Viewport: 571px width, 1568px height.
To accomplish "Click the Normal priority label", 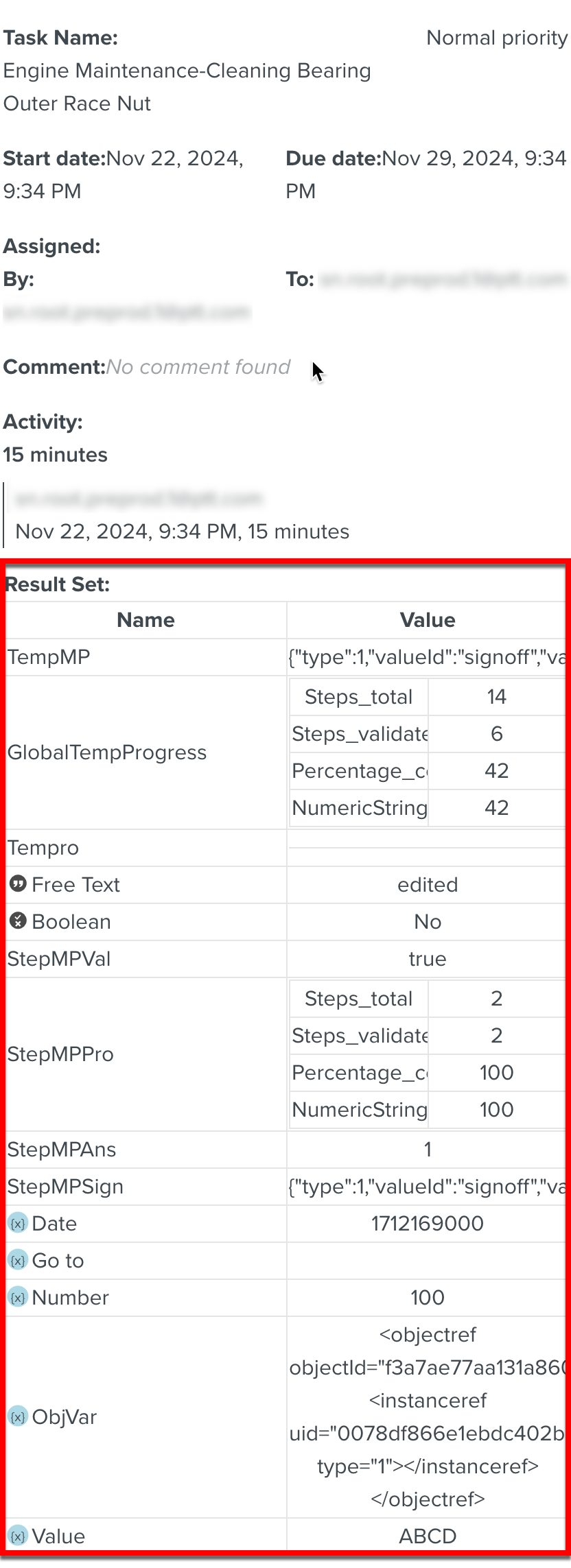I will tap(496, 38).
